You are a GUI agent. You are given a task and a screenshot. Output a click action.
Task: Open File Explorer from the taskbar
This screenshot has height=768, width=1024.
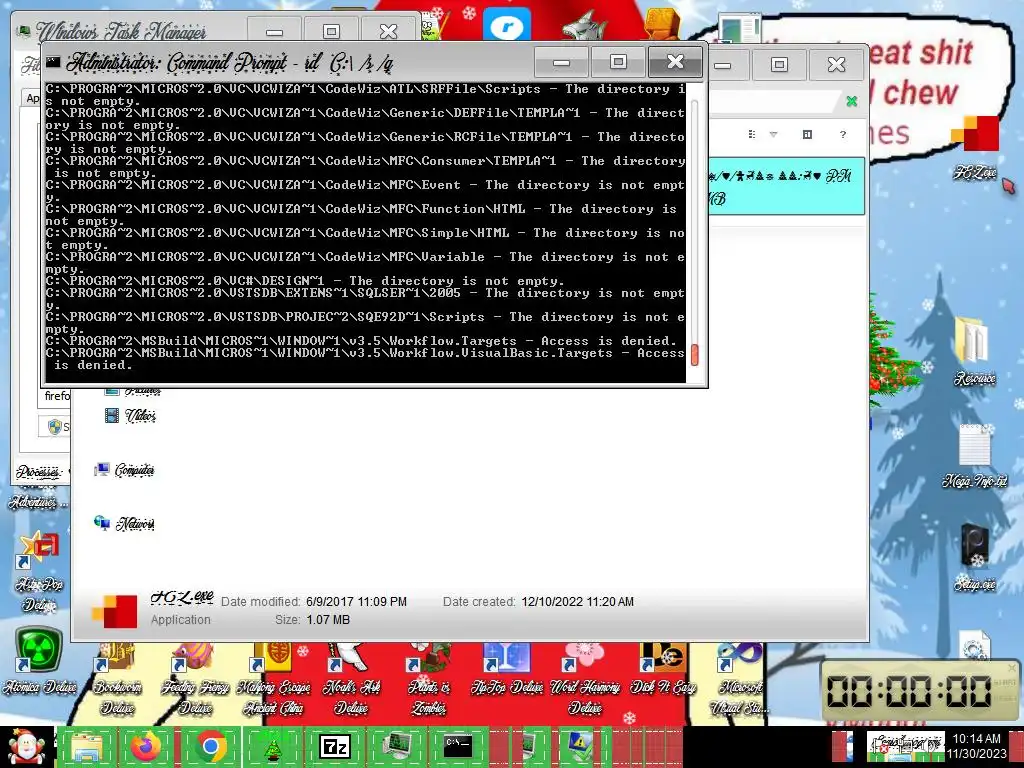[x=87, y=747]
